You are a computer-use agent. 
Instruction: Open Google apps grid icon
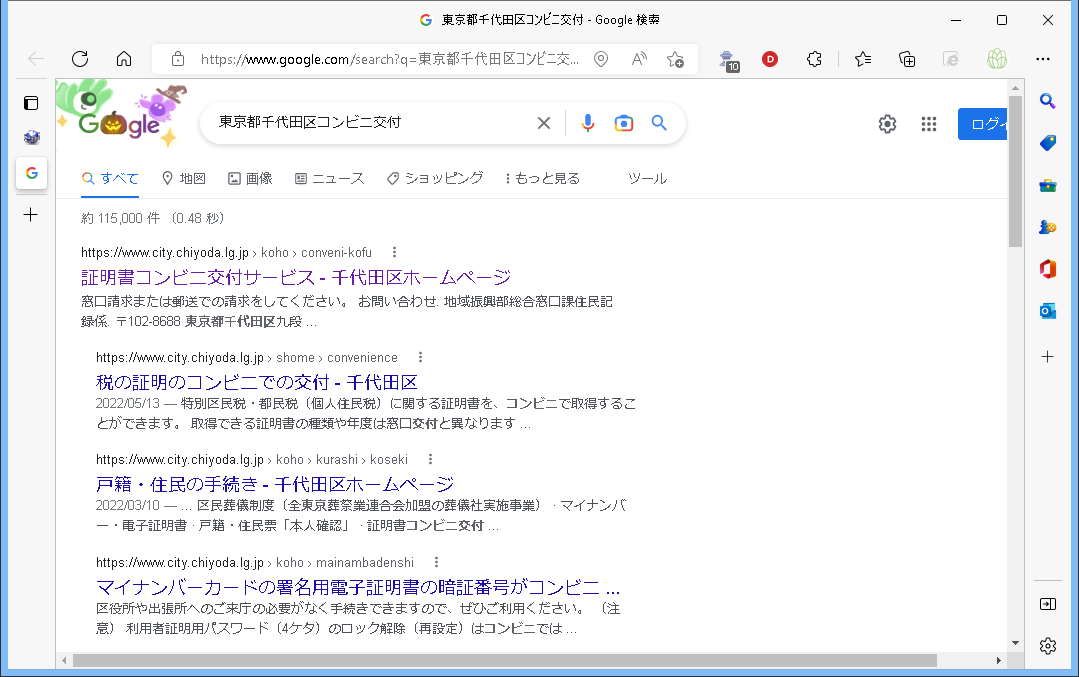[x=929, y=124]
